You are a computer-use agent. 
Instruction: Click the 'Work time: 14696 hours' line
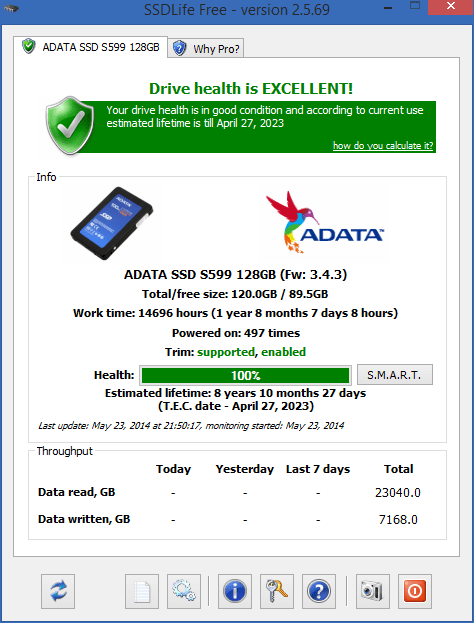[235, 313]
